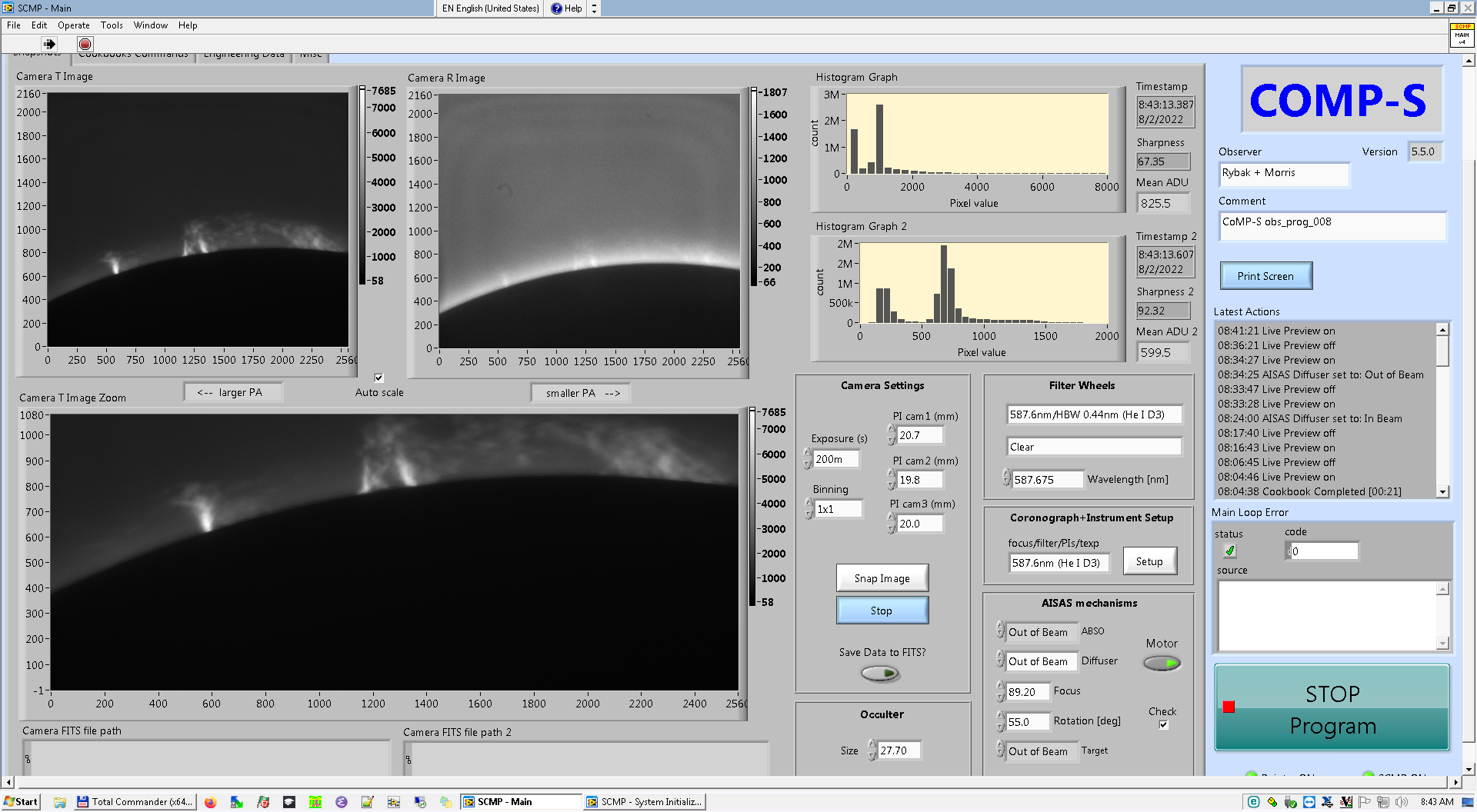Click the red Abort Execution icon
Screen dimensions: 1477x812
pyautogui.click(x=85, y=44)
